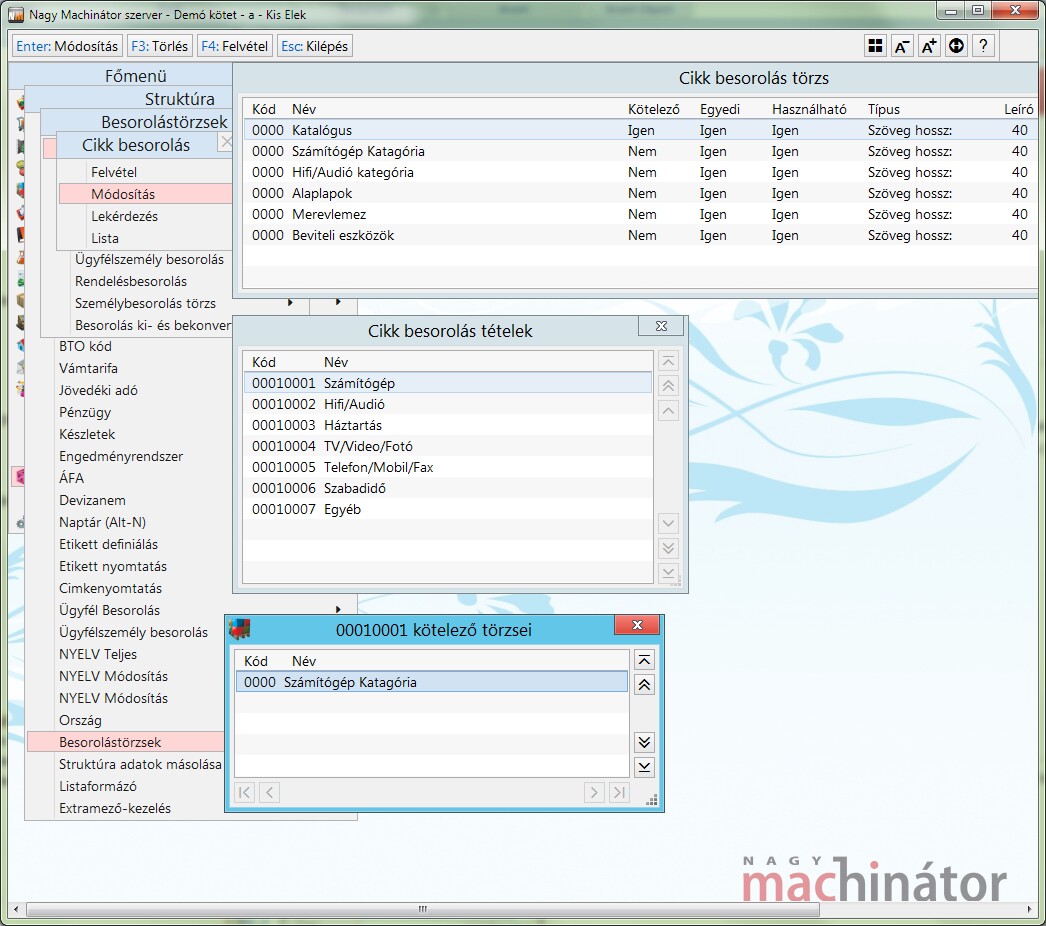Click Esc: Kilépés to exit

[x=315, y=46]
